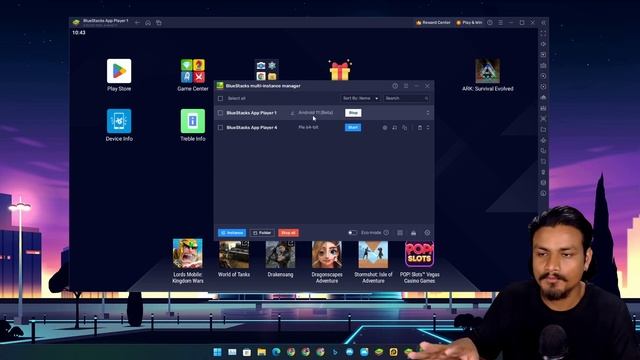Tick the Select all checkbox
The image size is (640, 360).
pyautogui.click(x=220, y=98)
